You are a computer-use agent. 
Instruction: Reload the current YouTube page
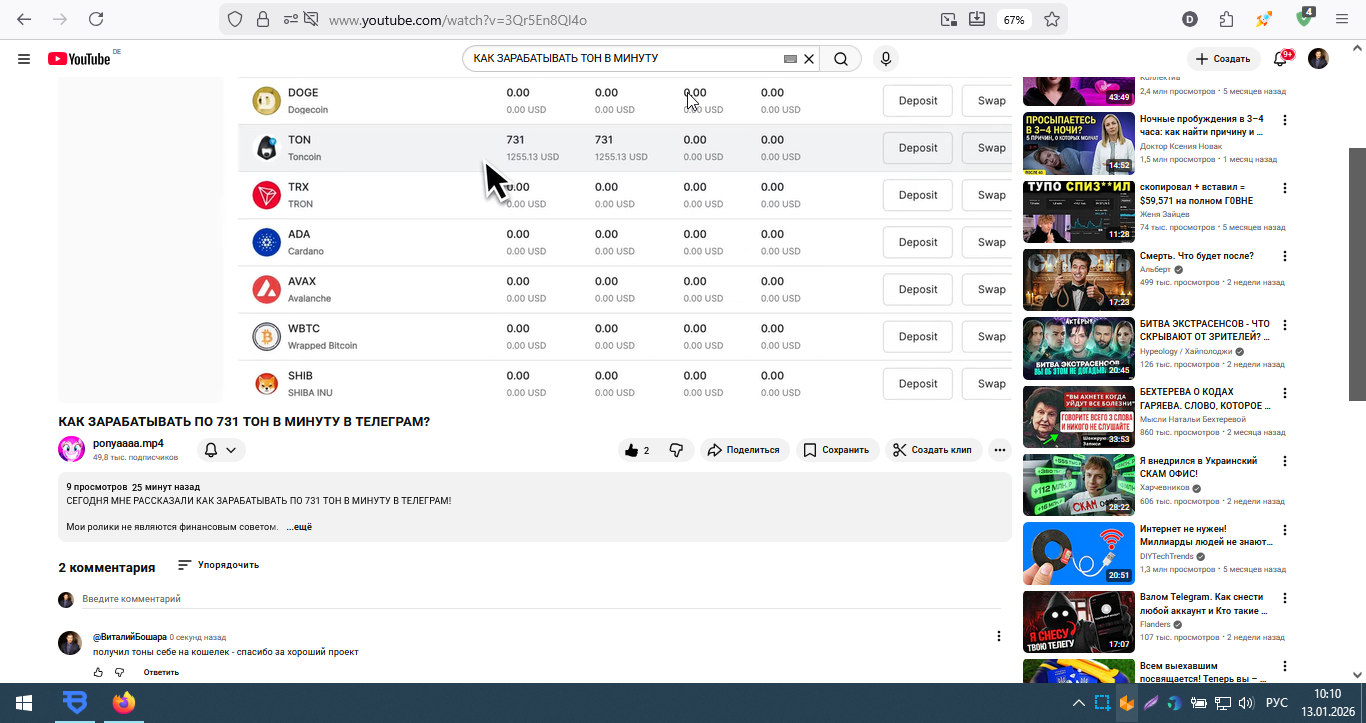(x=96, y=19)
